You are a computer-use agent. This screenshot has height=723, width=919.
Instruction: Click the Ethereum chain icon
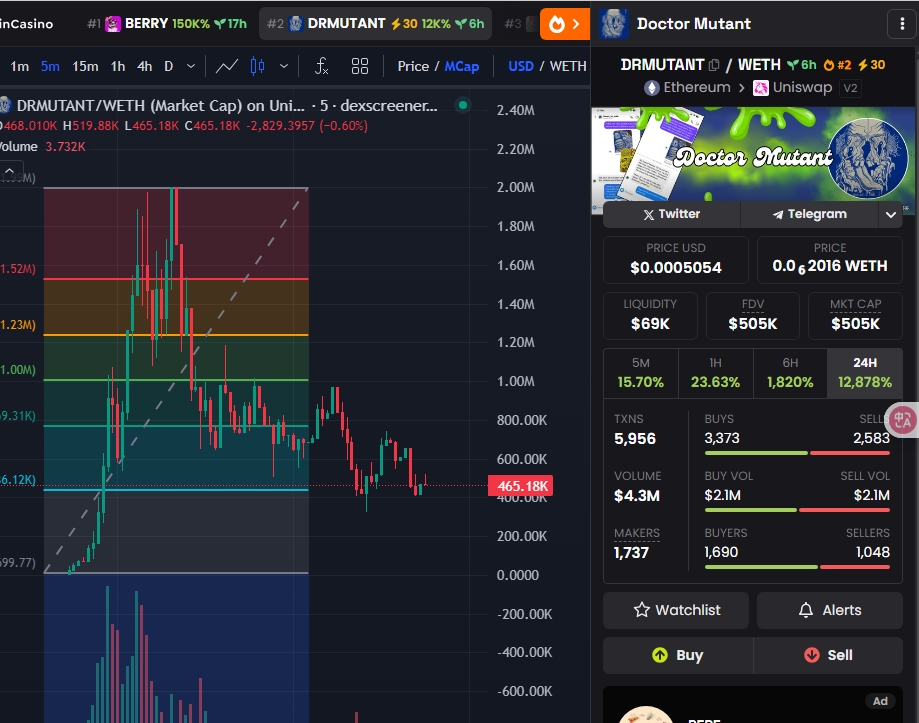[651, 88]
